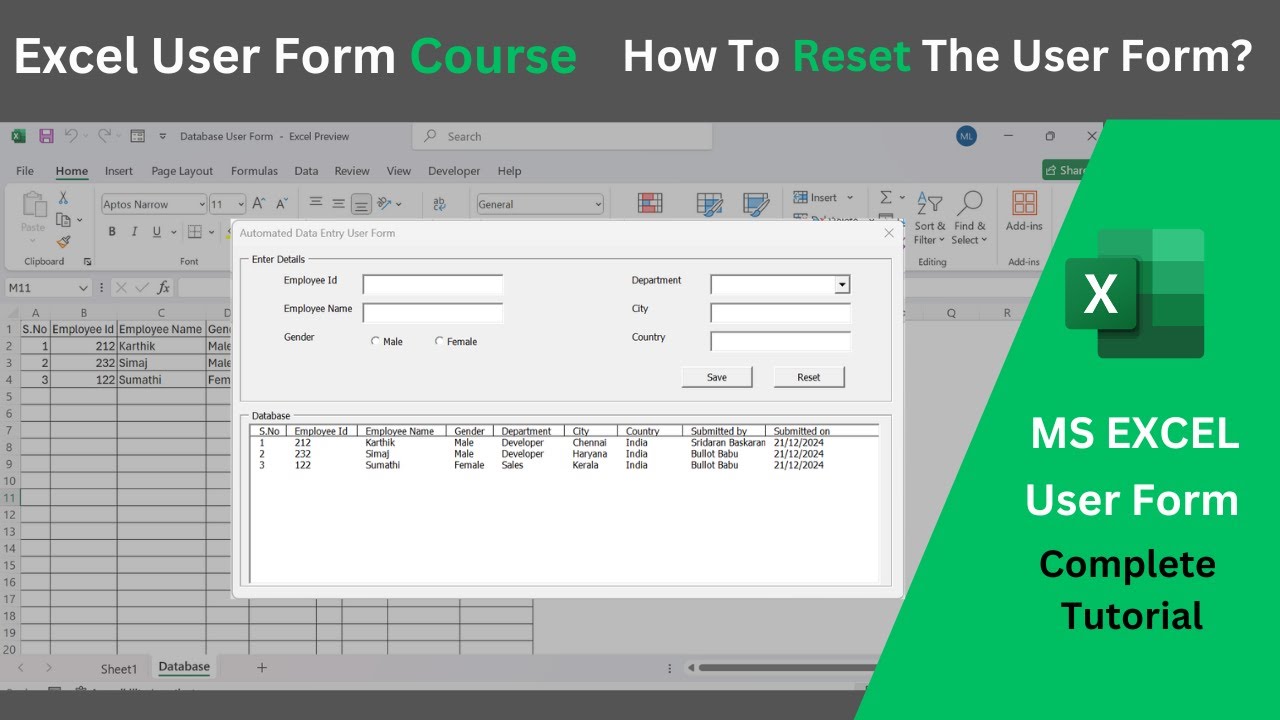The image size is (1280, 720).
Task: Open the File menu
Action: [25, 171]
